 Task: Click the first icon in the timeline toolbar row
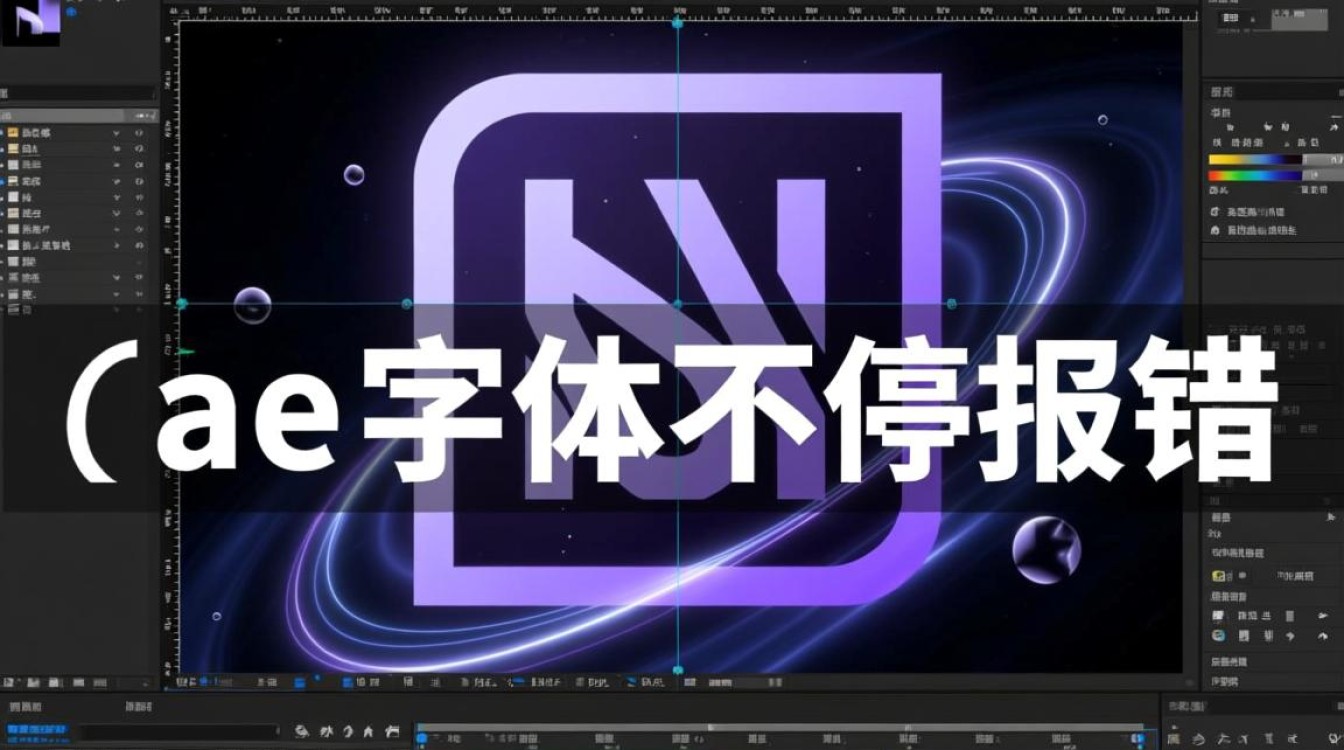point(302,731)
